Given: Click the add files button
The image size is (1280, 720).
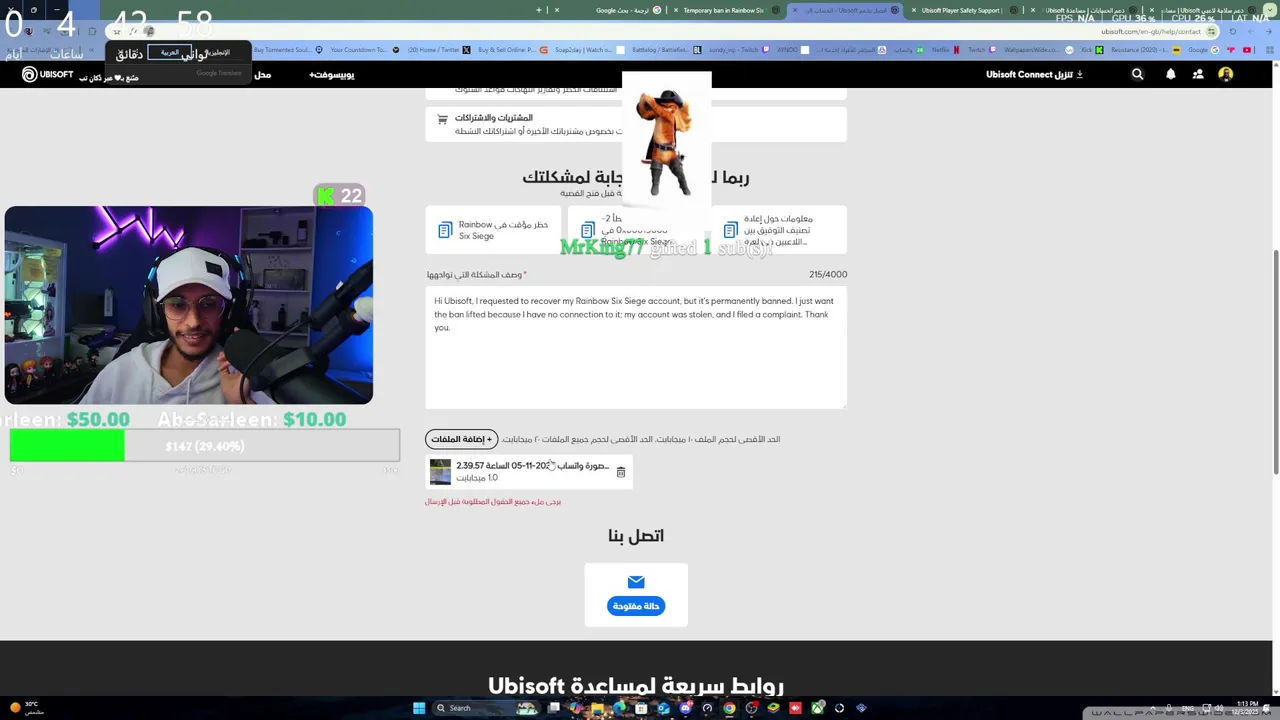Looking at the screenshot, I should (x=461, y=439).
